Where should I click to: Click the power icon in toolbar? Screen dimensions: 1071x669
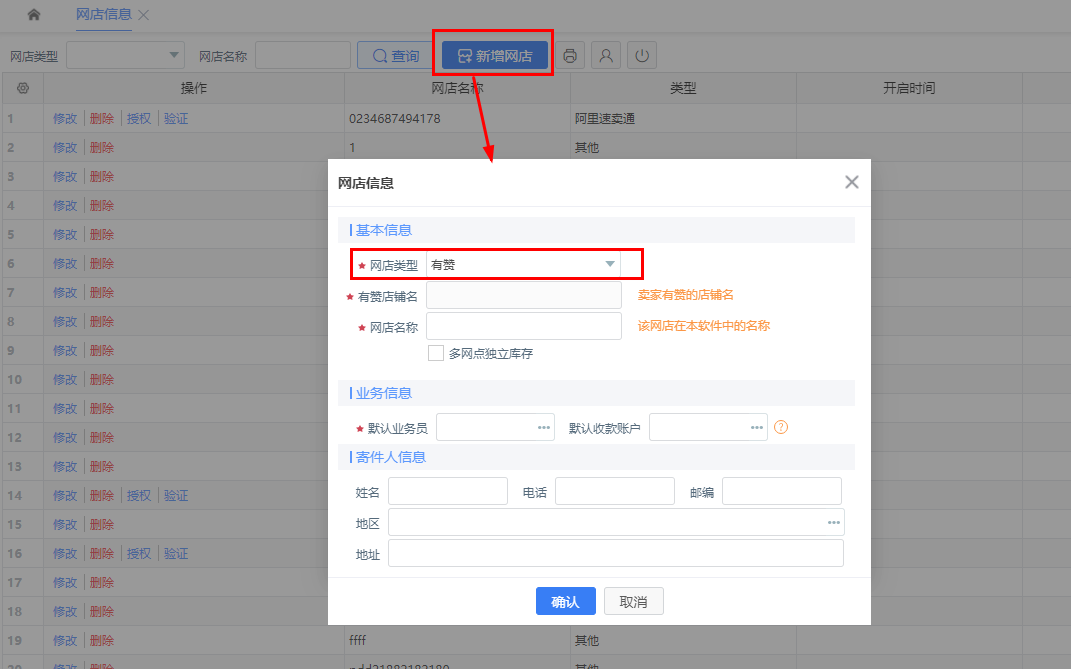click(x=642, y=55)
